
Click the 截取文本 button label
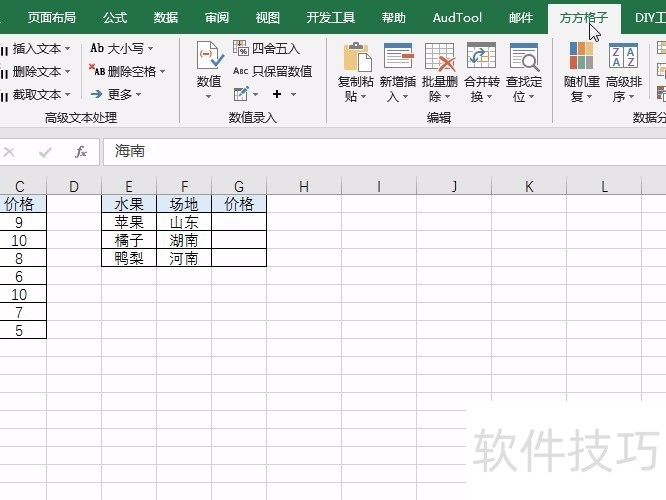(37, 94)
